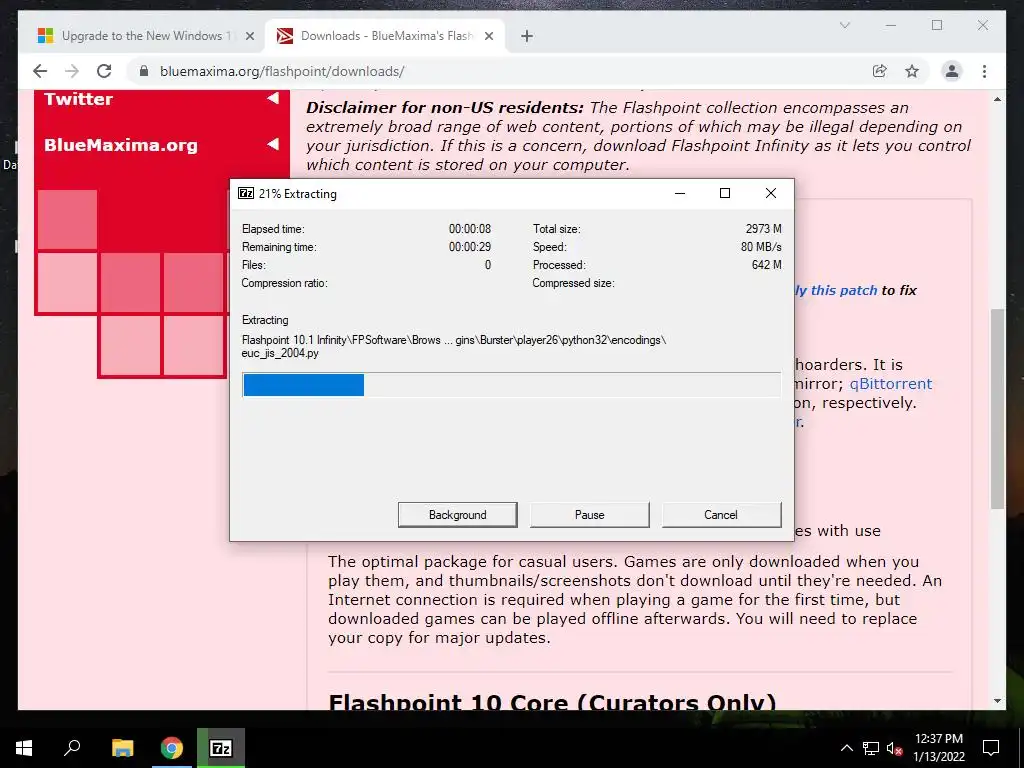Viewport: 1024px width, 768px height.
Task: Bookmark this page with star icon
Action: click(912, 71)
